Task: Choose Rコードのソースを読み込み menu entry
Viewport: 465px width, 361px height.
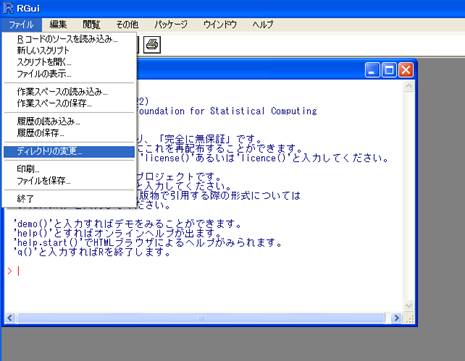Action: pos(69,39)
